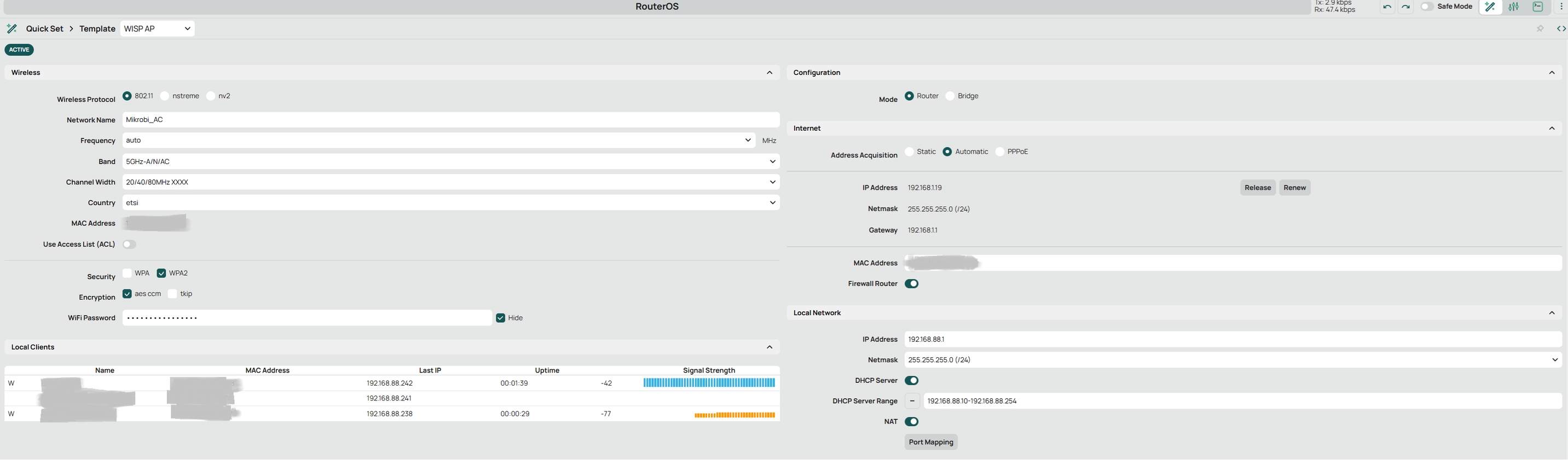1568x460 pixels.
Task: Click the Renew button
Action: tap(1294, 188)
